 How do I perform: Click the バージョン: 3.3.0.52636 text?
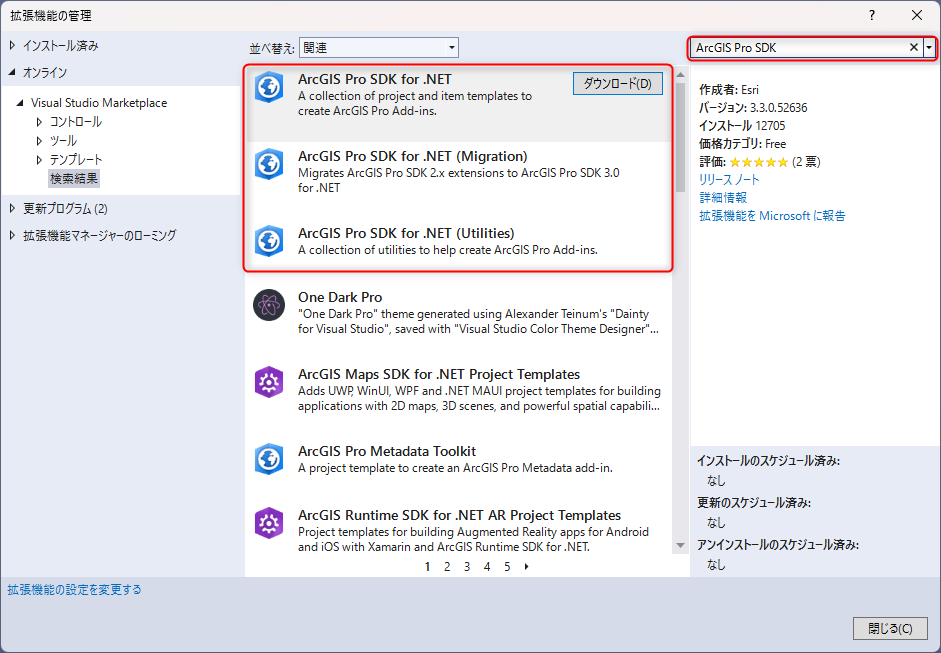pos(753,108)
